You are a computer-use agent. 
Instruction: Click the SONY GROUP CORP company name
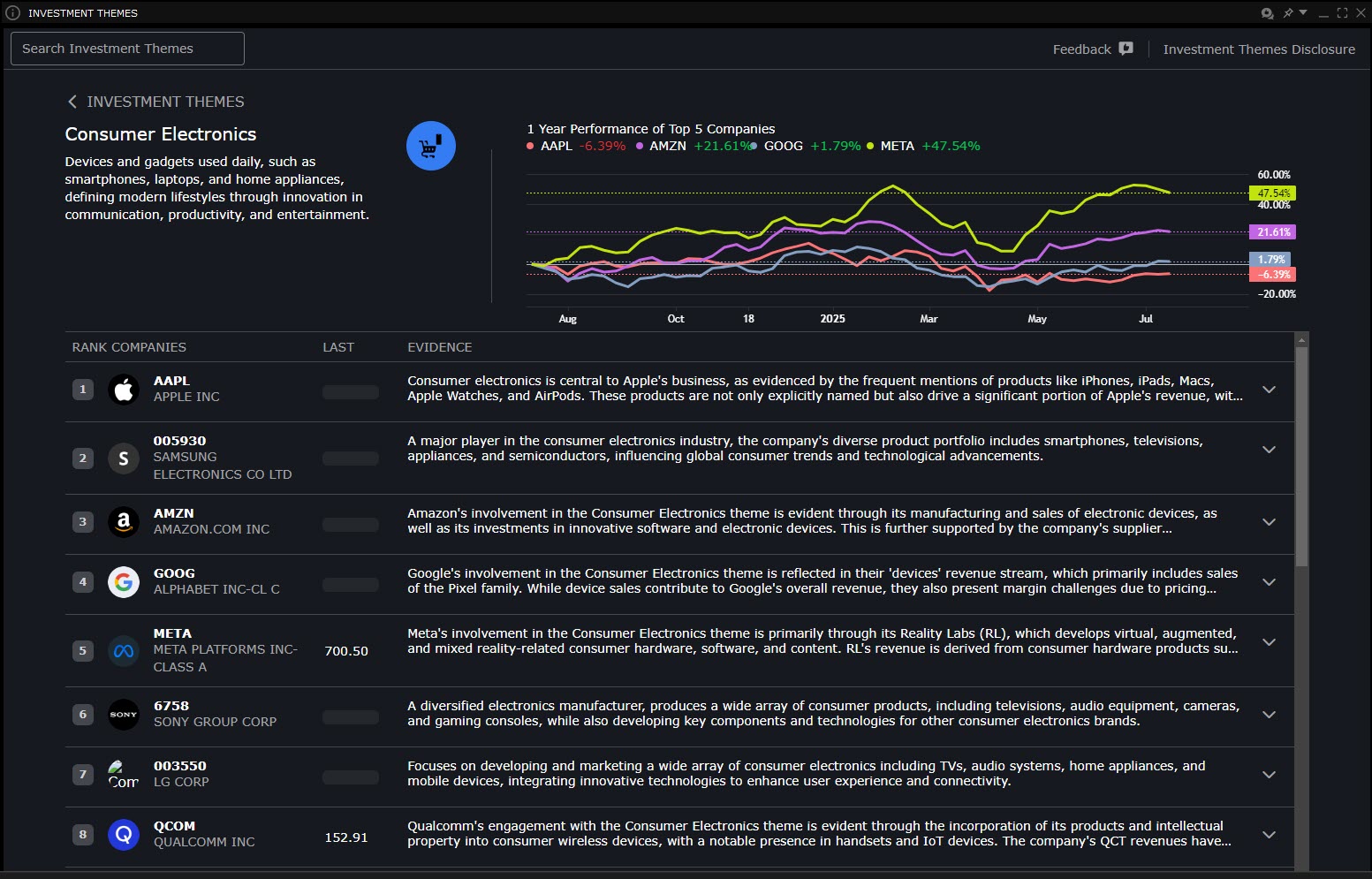(215, 722)
